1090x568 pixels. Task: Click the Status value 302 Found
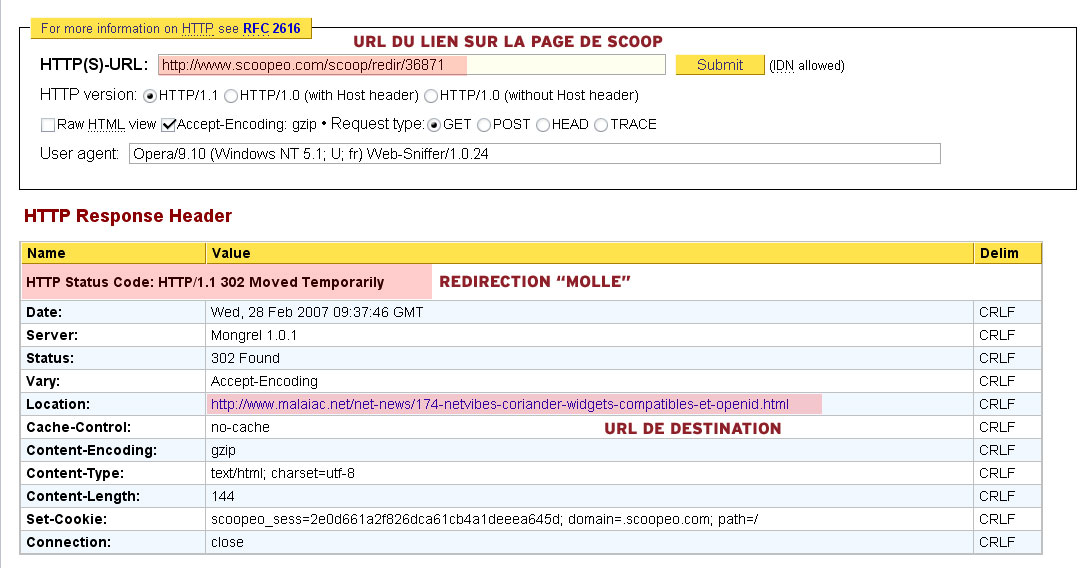point(245,359)
